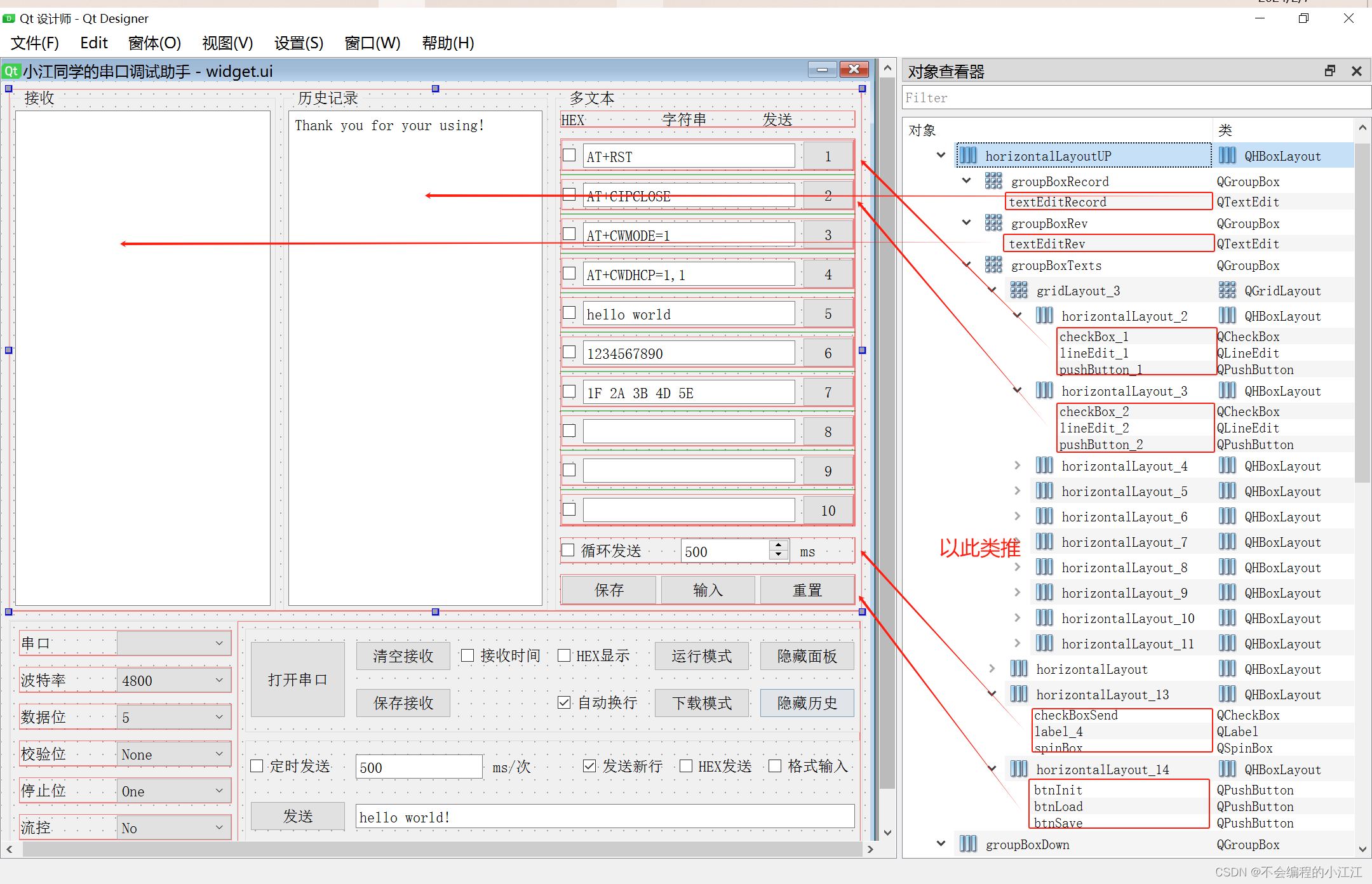Click the groupBoxRecord group box icon

(x=993, y=181)
